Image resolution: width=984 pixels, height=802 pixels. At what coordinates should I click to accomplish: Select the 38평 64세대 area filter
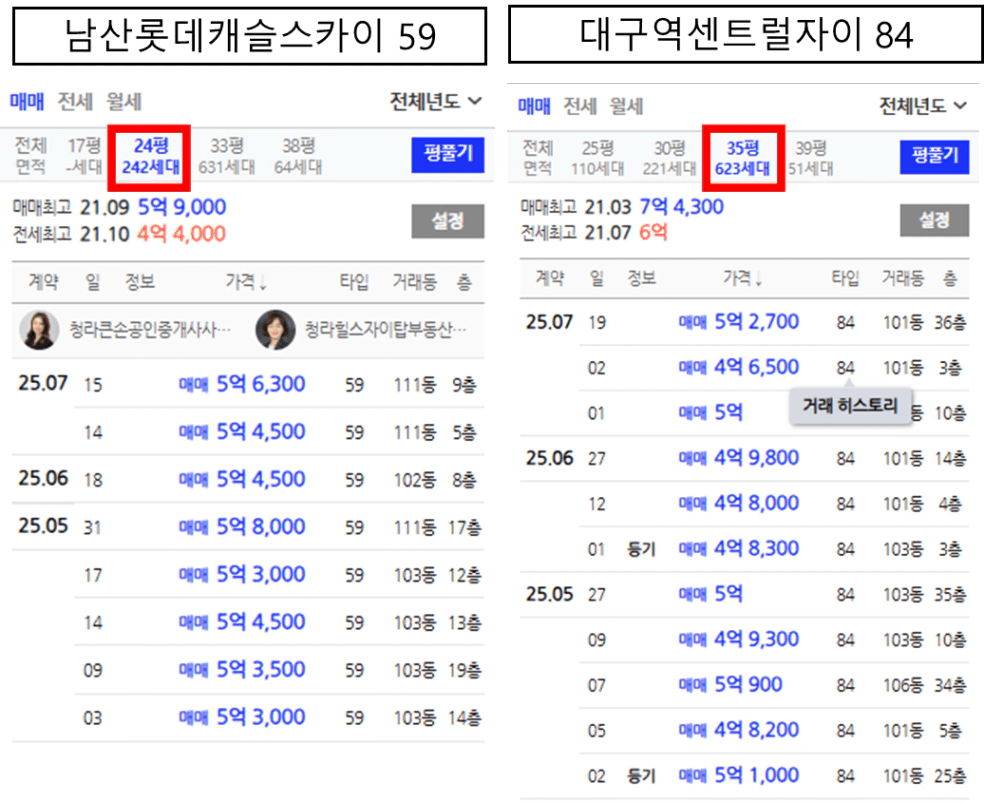[298, 156]
